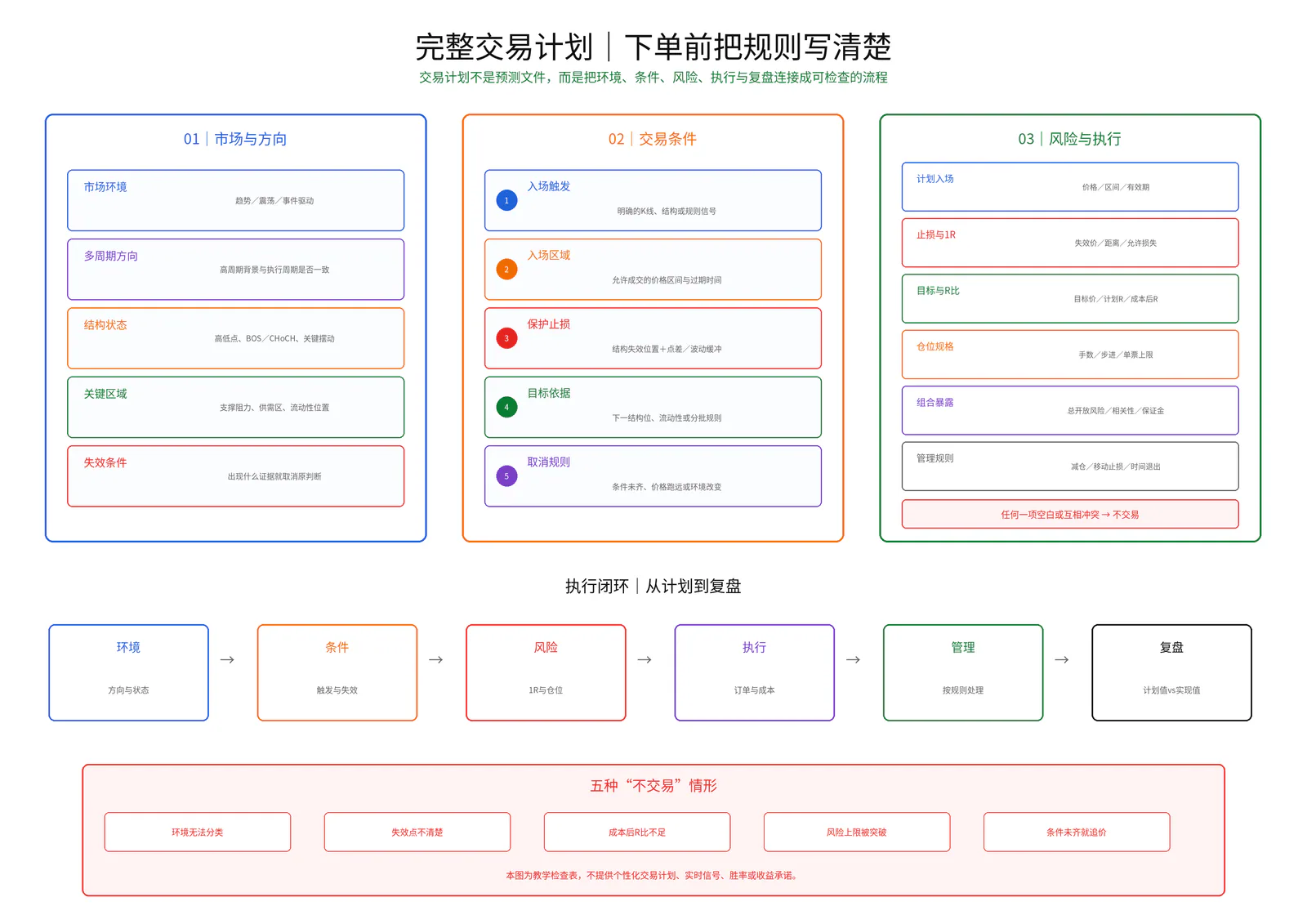This screenshot has width=1307, height=924.
Task: Click the green number 4 circle badge
Action: pos(506,407)
